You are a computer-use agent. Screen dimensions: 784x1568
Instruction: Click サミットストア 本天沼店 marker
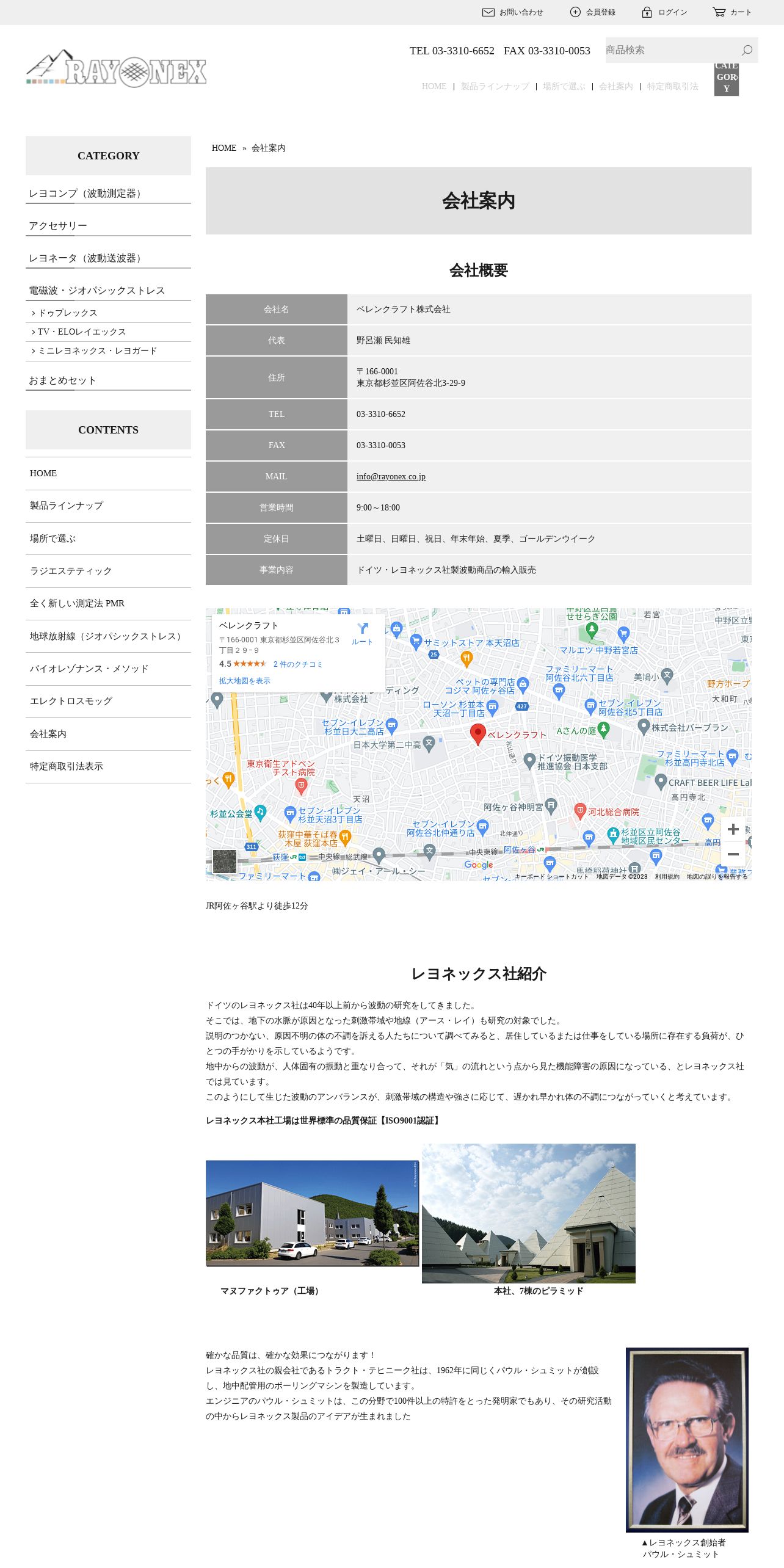[x=416, y=641]
